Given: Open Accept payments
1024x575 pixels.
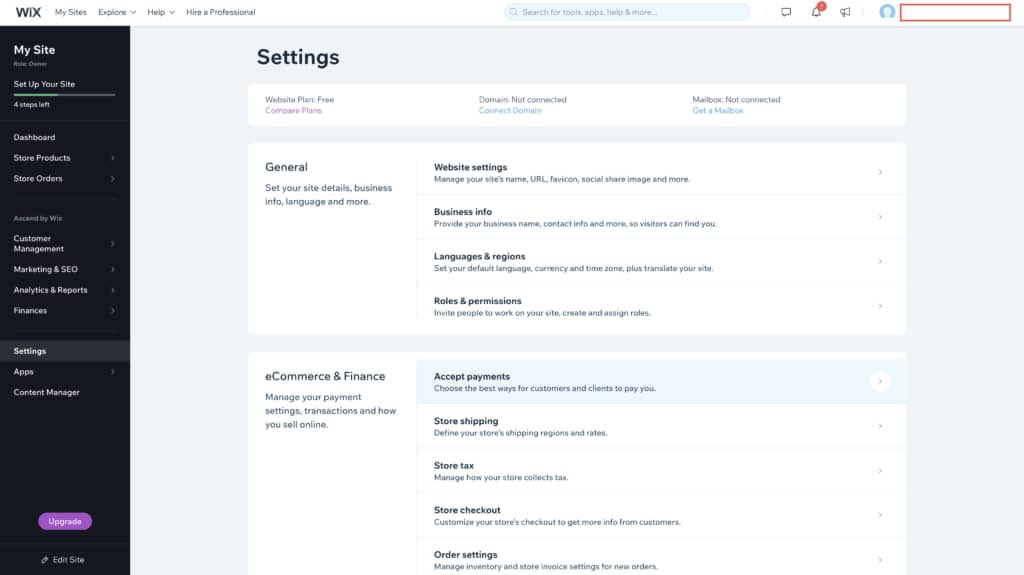Looking at the screenshot, I should coord(662,382).
